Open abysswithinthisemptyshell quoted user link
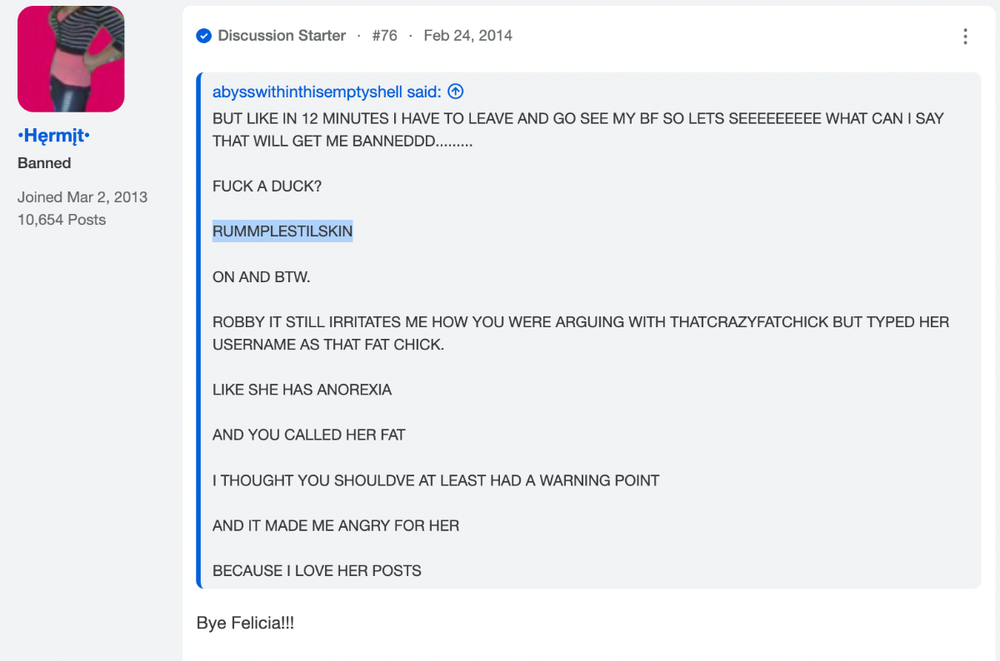The width and height of the screenshot is (1000, 661). tap(327, 92)
